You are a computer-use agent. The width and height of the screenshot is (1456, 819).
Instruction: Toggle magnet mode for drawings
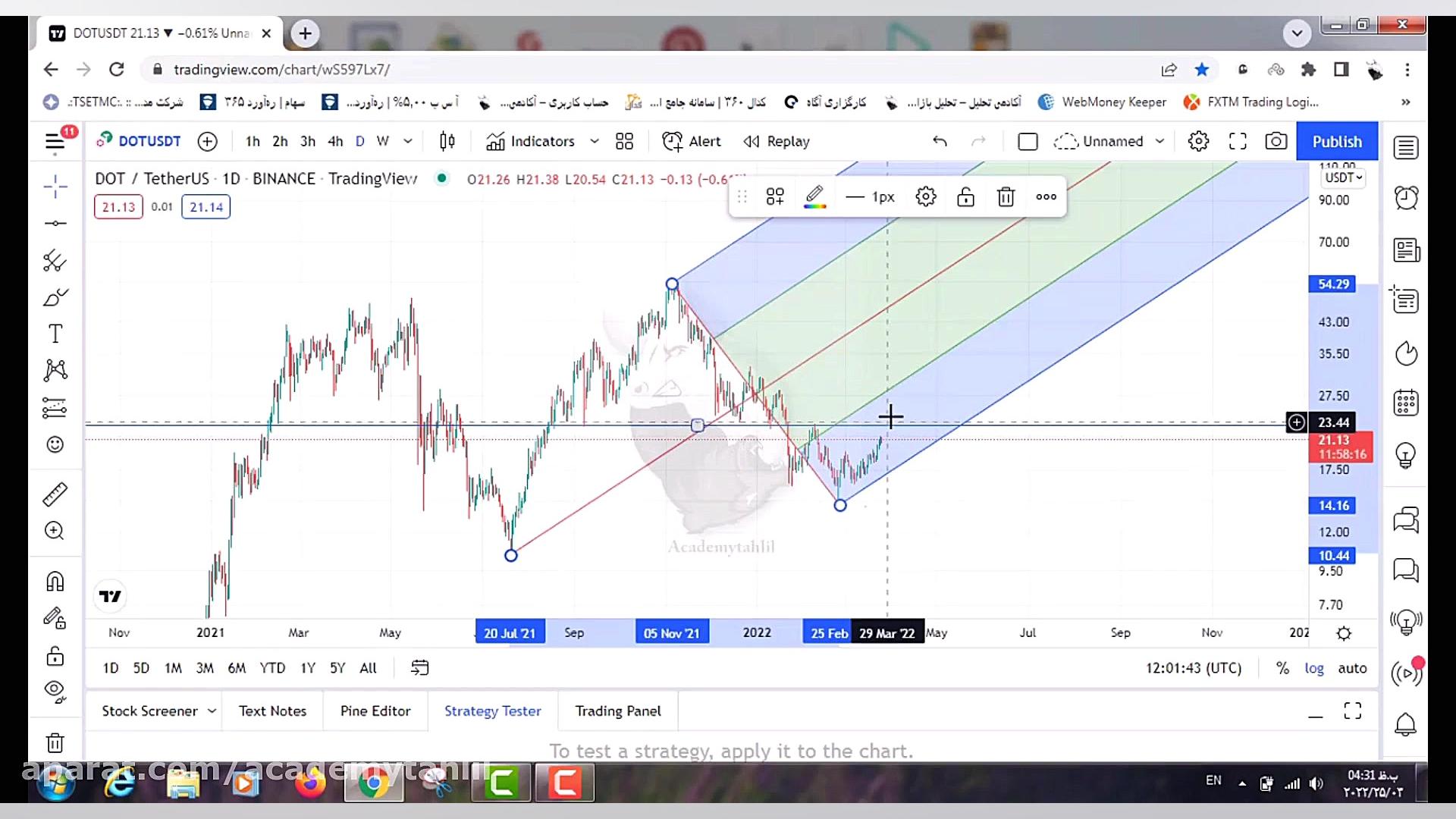(x=55, y=582)
